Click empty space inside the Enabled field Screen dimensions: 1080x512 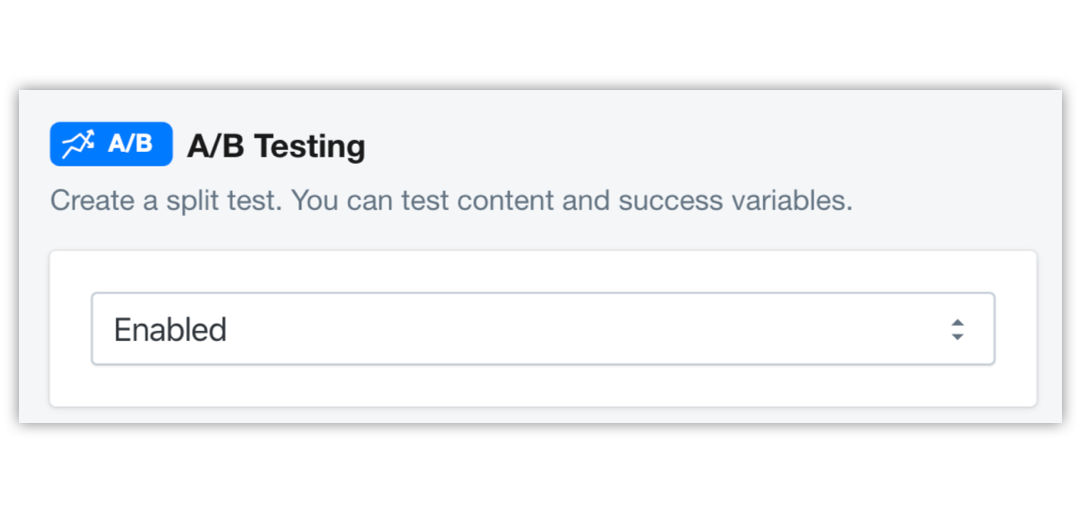pos(585,329)
